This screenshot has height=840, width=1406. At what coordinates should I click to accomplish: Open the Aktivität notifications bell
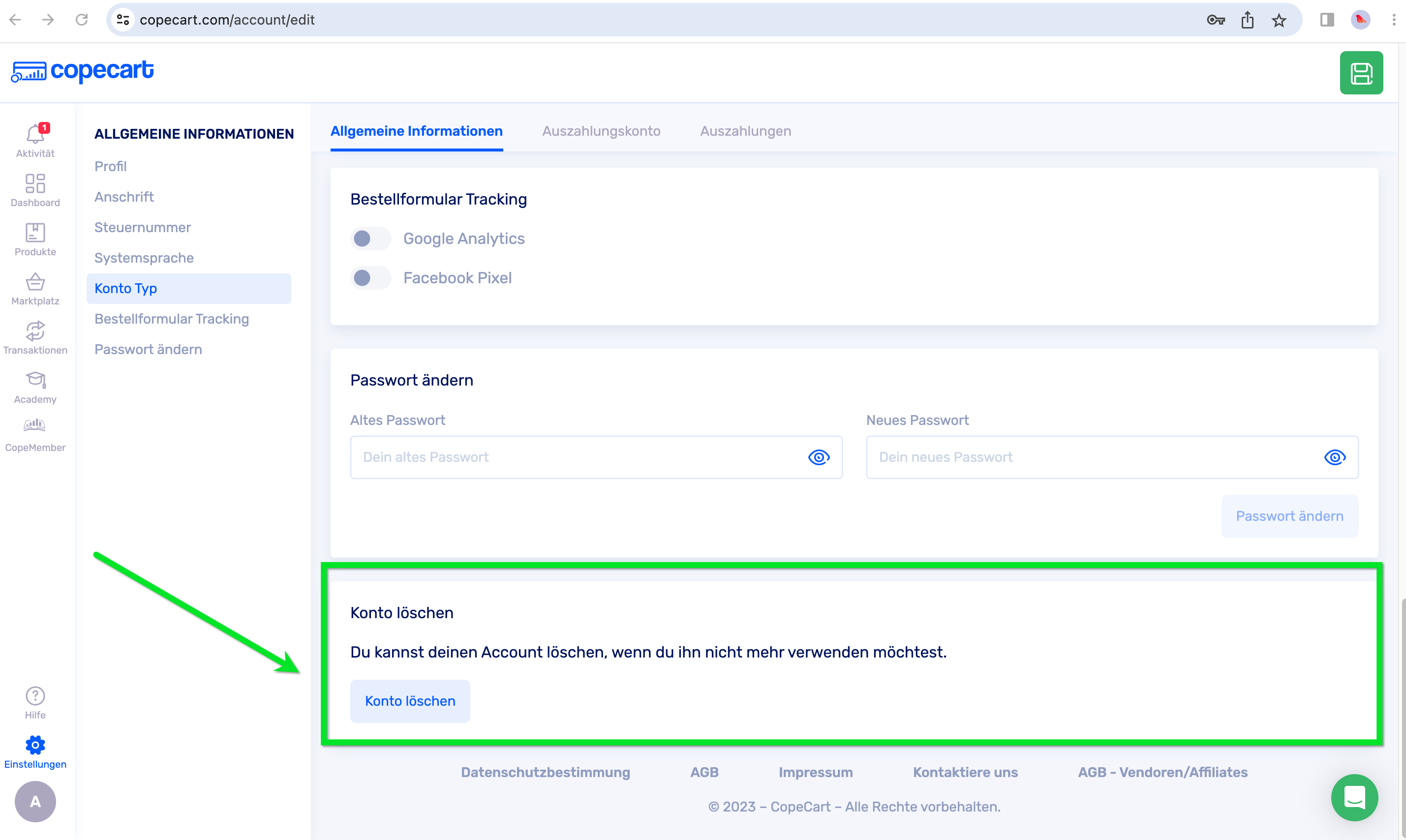(x=35, y=135)
